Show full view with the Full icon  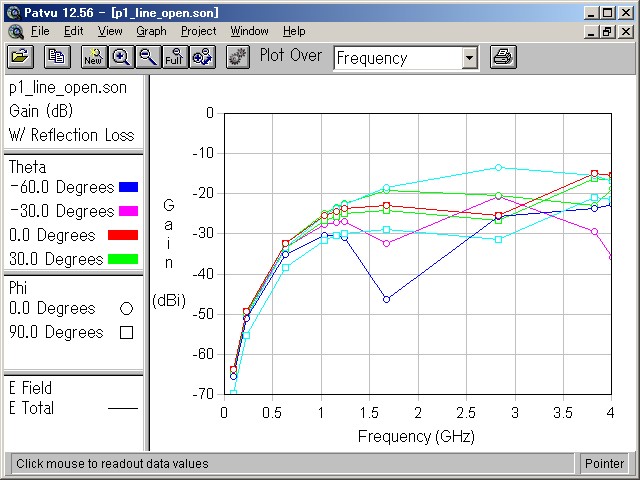coord(175,56)
